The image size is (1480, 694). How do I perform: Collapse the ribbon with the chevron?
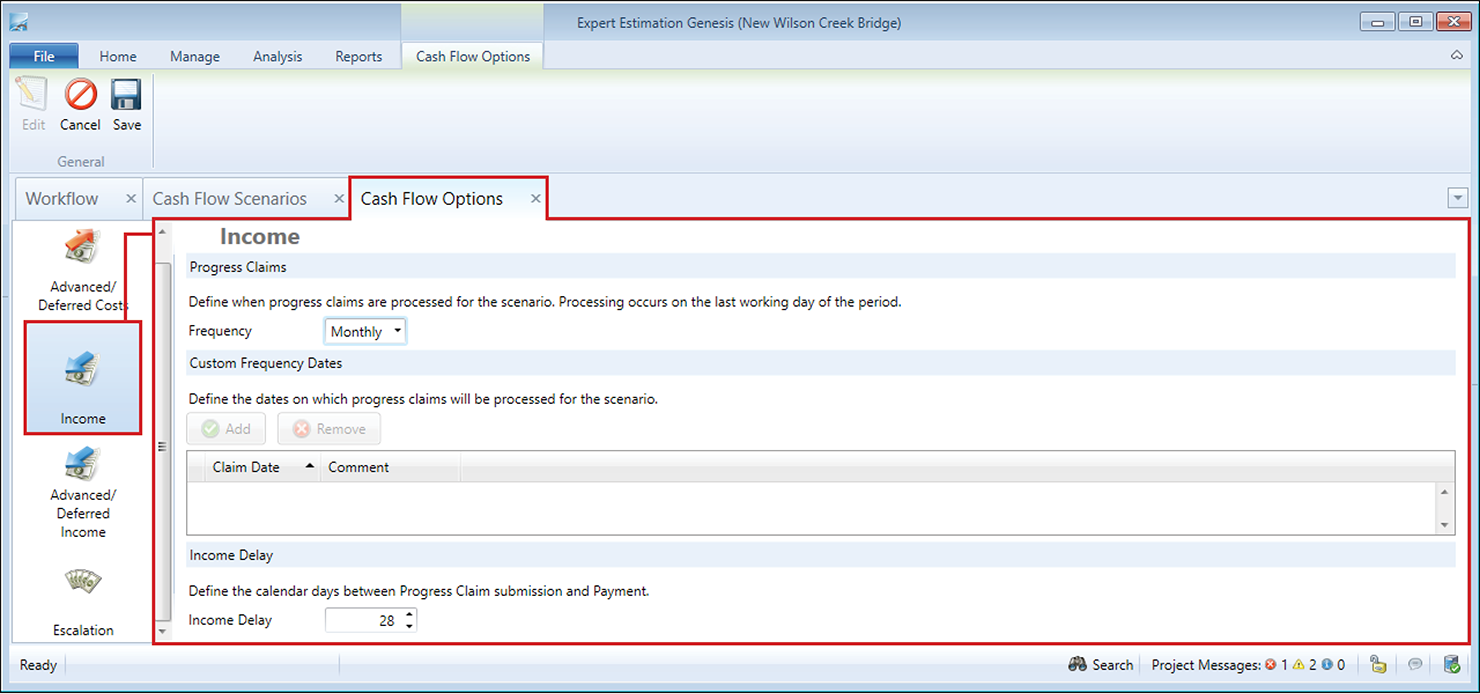1457,56
